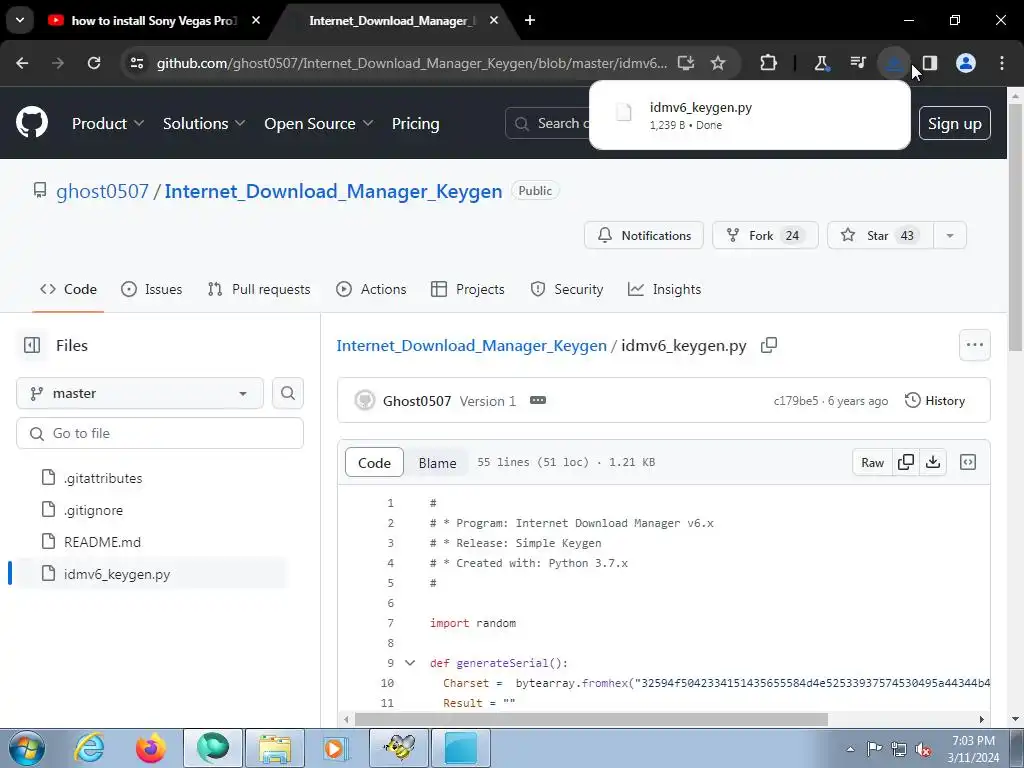Select the Actions tab
This screenshot has height=768, width=1024.
click(371, 289)
